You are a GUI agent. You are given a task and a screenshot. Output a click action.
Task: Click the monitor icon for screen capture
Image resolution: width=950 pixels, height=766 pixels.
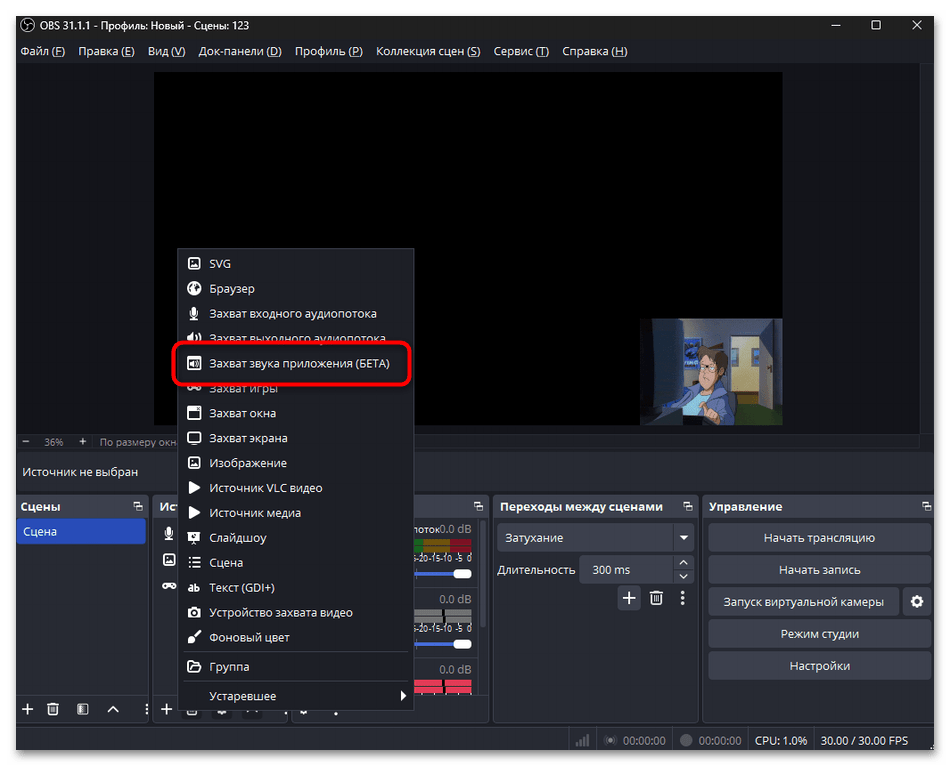(194, 438)
